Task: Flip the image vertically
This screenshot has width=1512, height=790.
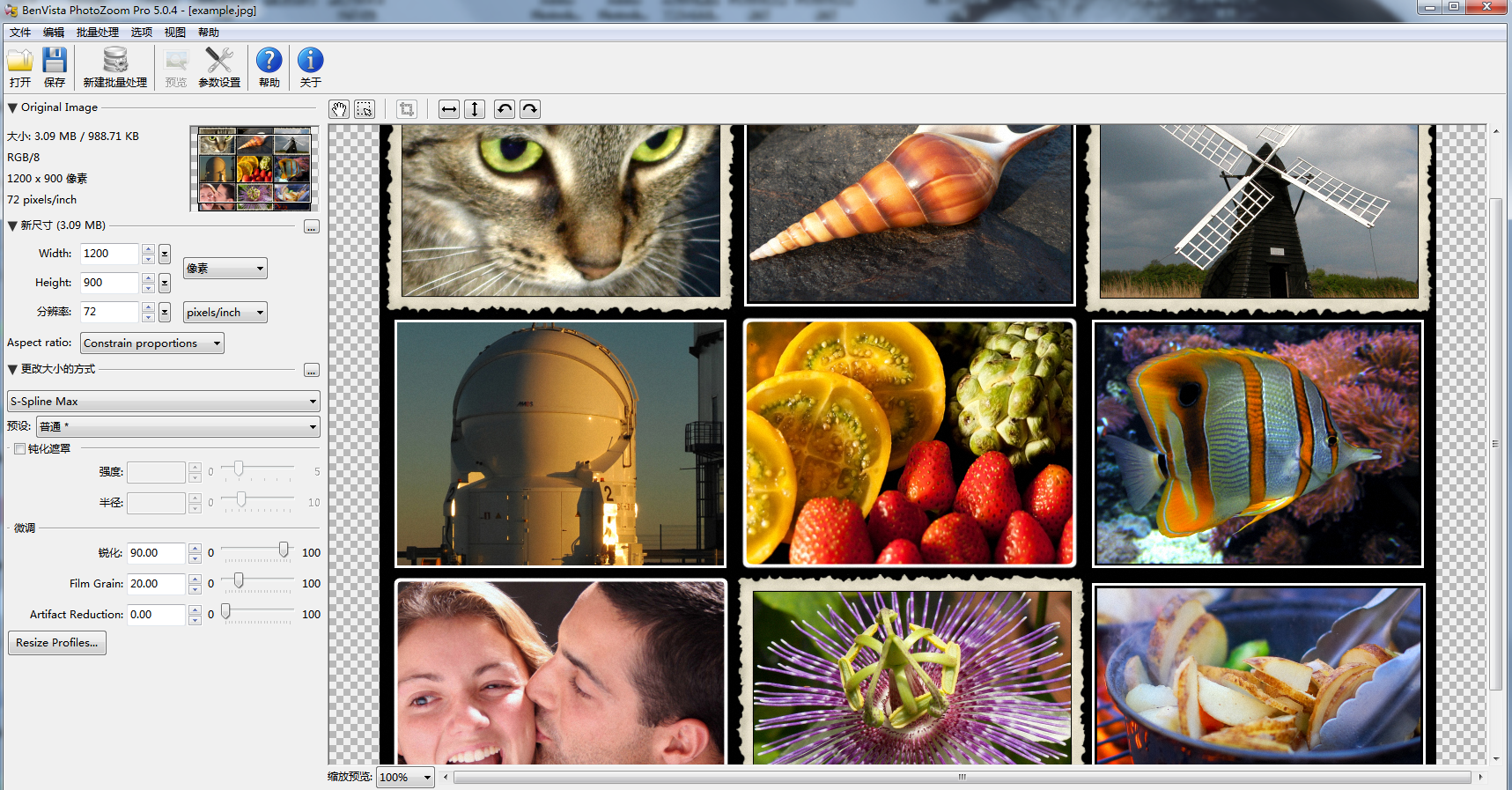Action: [x=475, y=109]
